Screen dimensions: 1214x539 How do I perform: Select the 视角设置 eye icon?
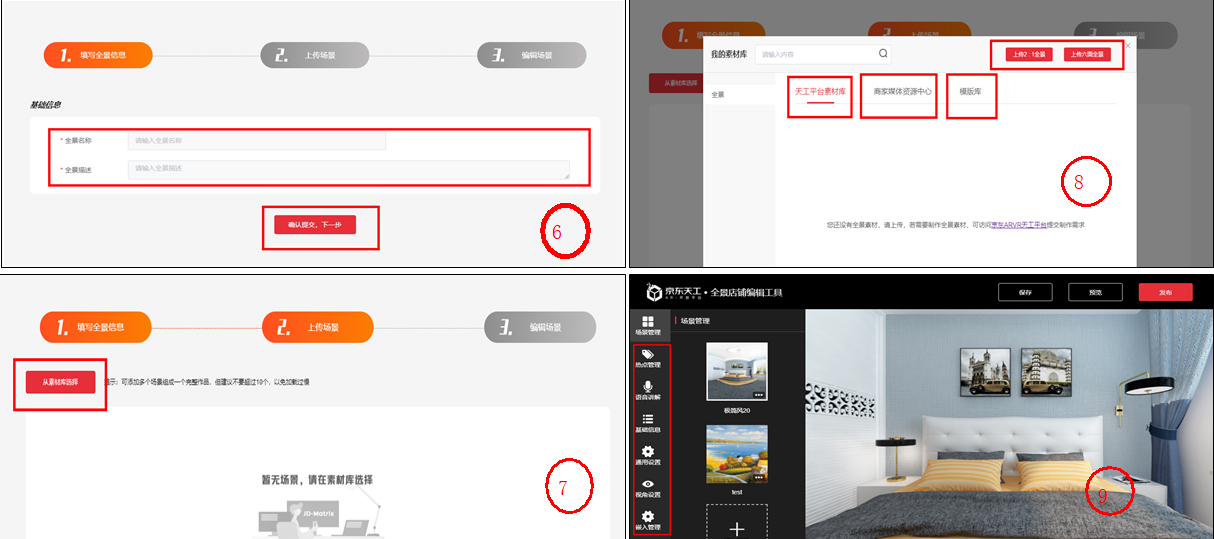[647, 486]
